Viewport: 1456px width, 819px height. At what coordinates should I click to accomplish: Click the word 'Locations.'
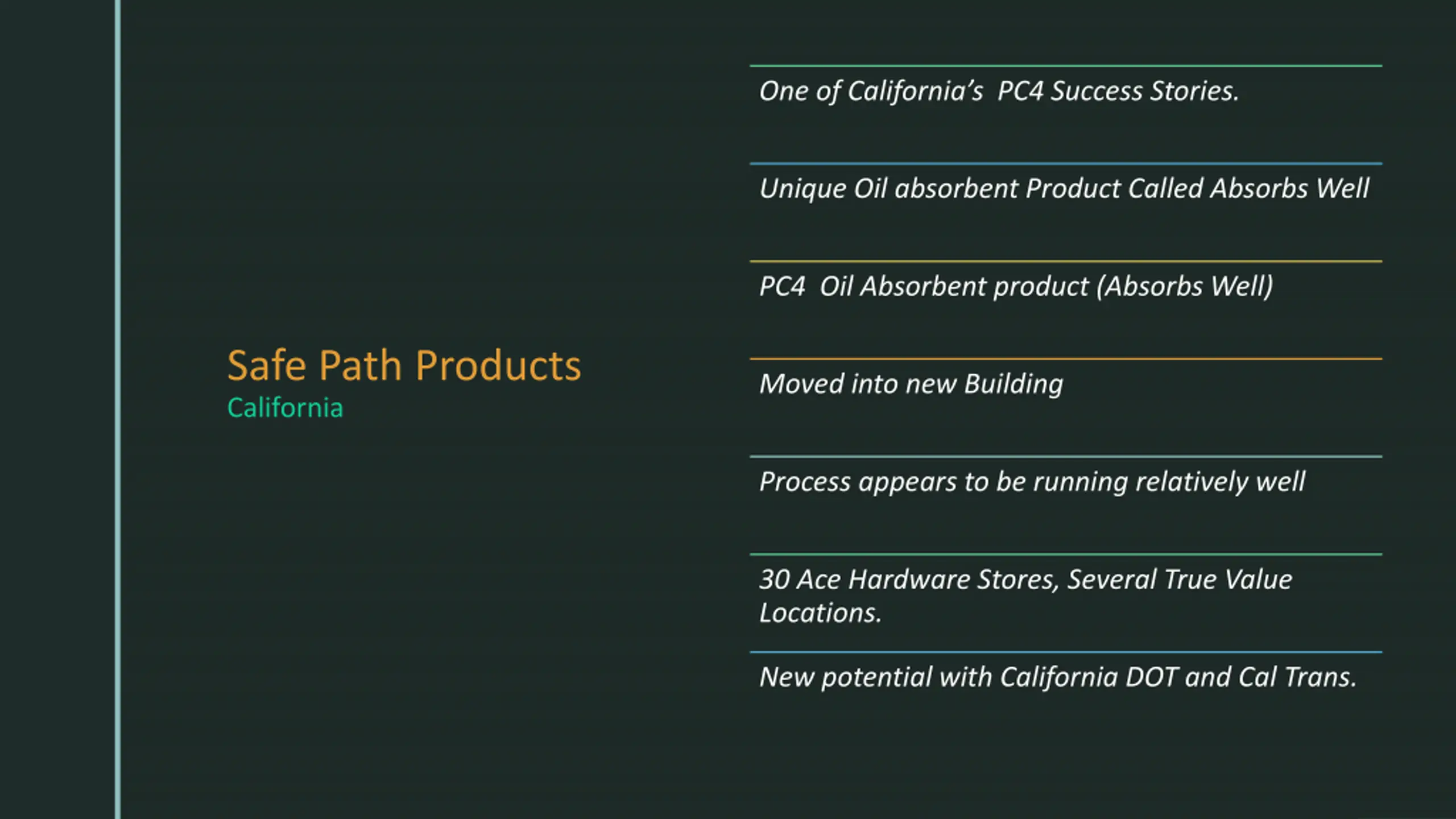click(x=820, y=613)
